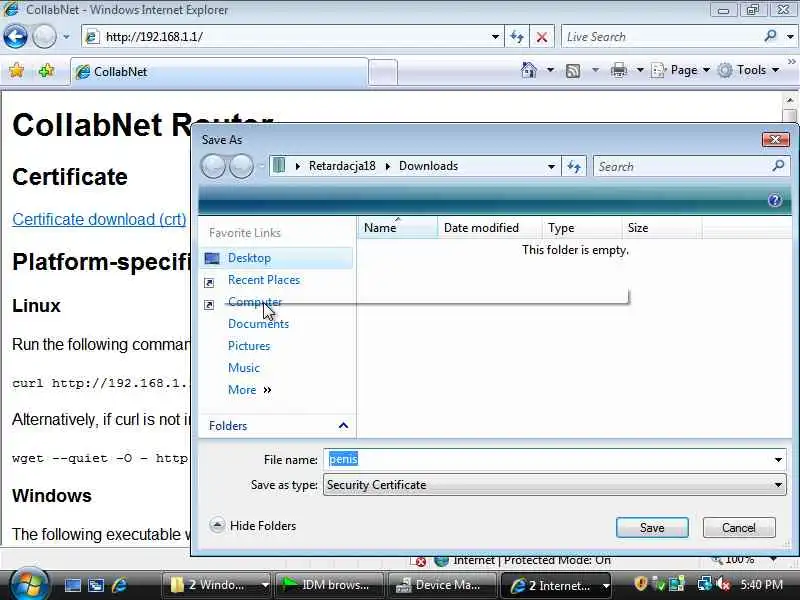The height and width of the screenshot is (600, 800).
Task: Switch to IDM browser taskbar button
Action: click(329, 585)
